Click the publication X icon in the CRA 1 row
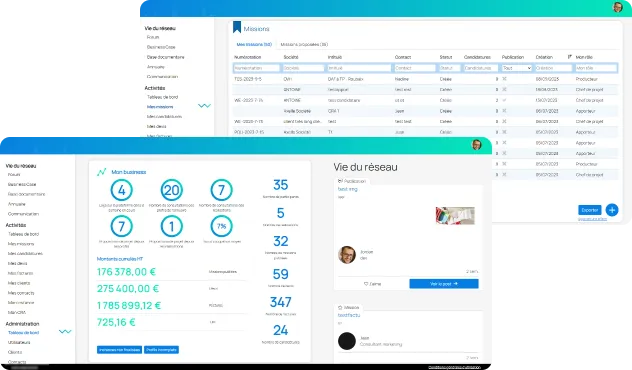Viewport: 632px width, 370px height. pyautogui.click(x=504, y=111)
